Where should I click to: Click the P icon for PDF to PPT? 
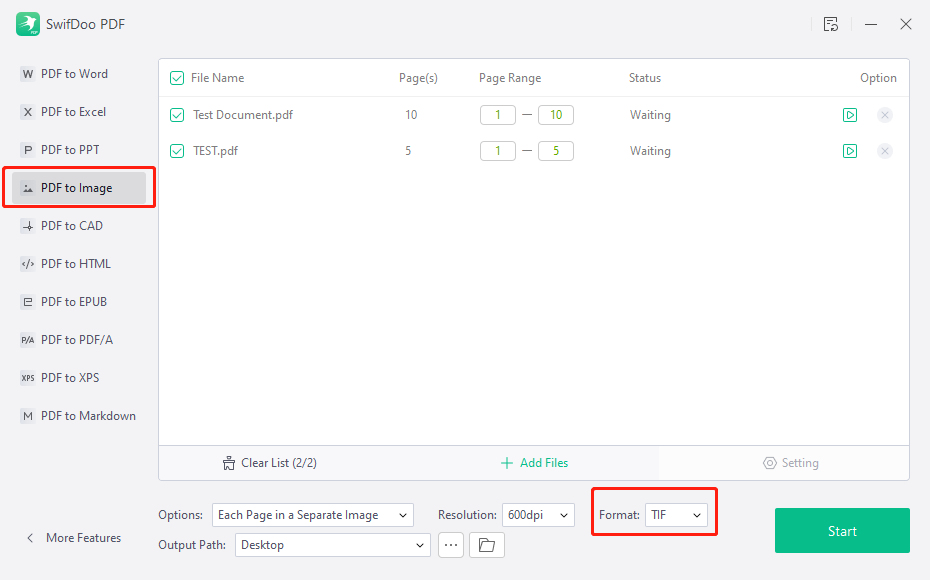point(28,150)
